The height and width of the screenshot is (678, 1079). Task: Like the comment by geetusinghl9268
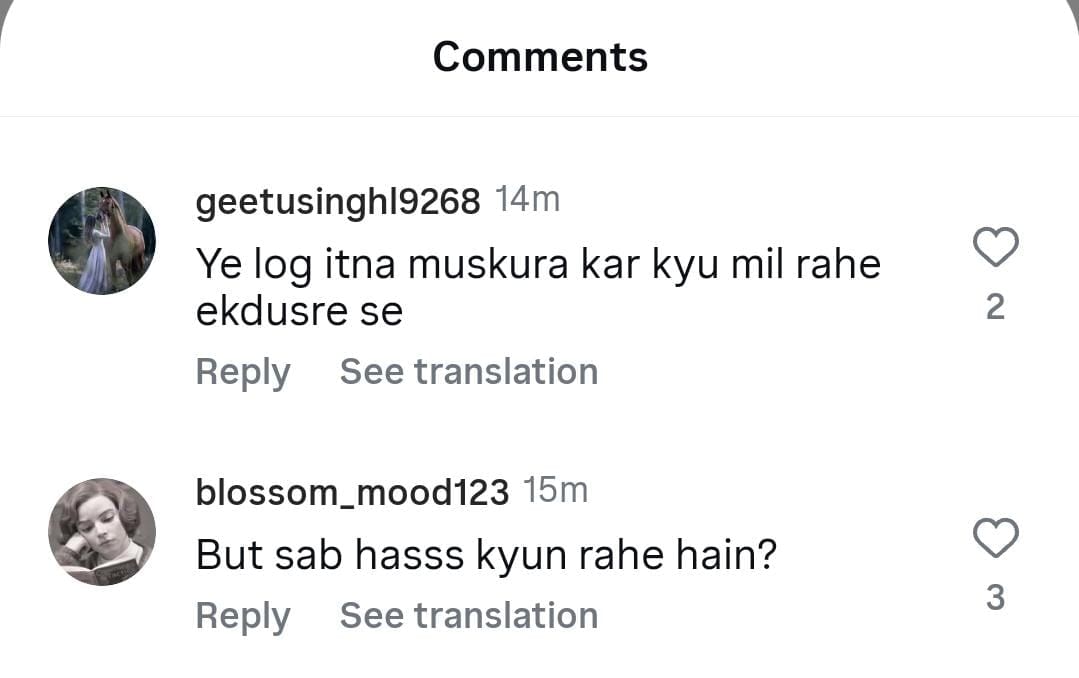coord(995,248)
